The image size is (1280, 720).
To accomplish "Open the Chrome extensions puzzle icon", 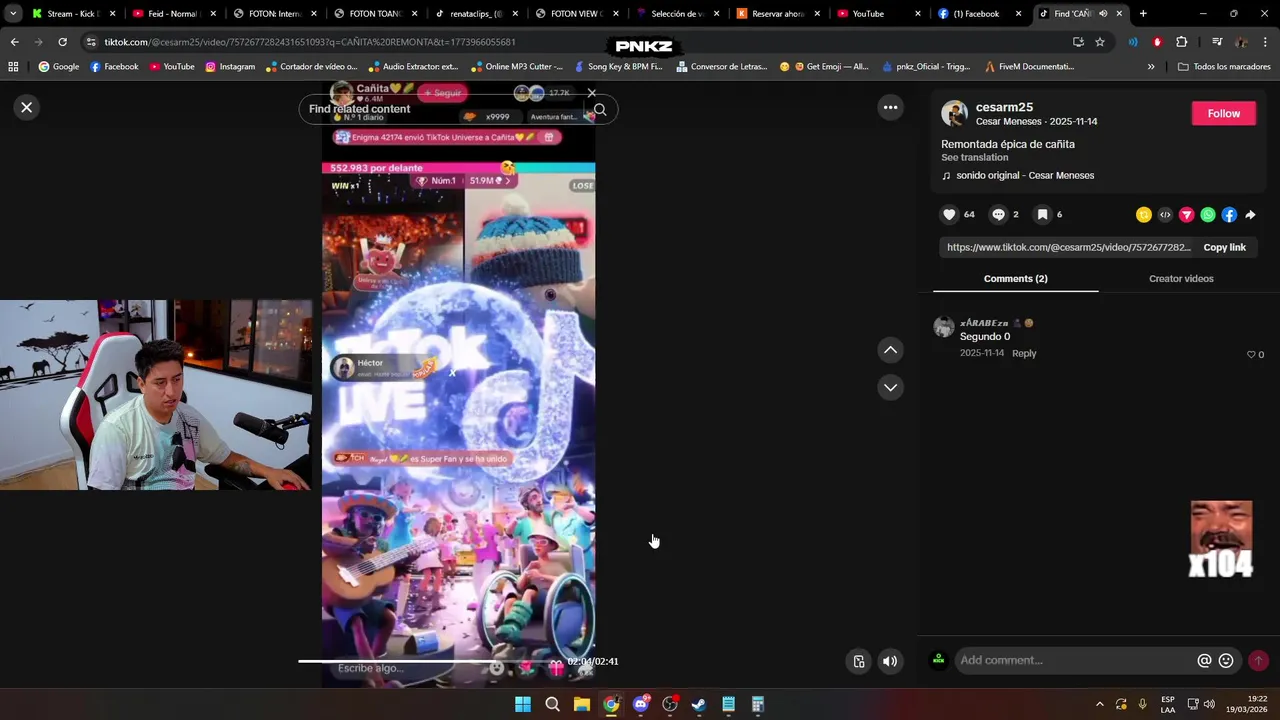I will click(1181, 42).
